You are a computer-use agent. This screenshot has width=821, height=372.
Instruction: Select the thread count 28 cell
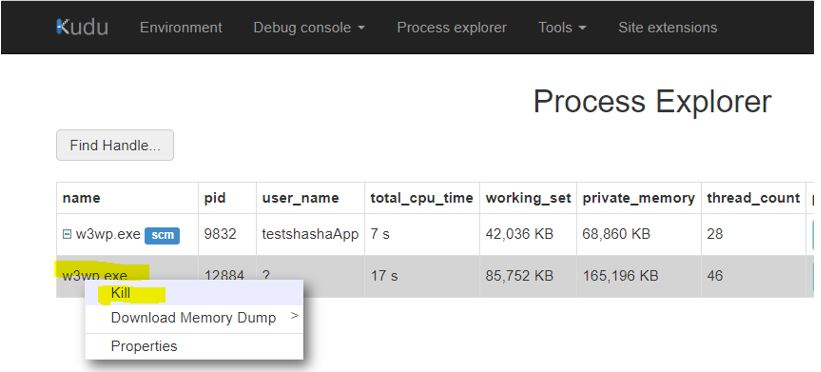click(753, 234)
